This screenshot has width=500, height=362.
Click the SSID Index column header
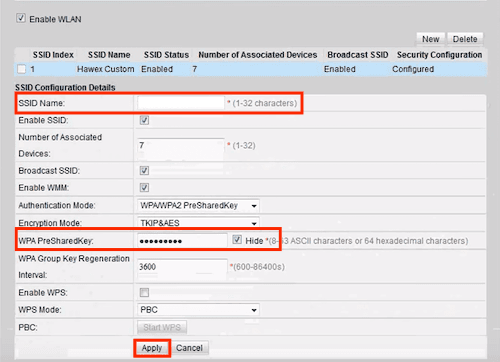(53, 55)
